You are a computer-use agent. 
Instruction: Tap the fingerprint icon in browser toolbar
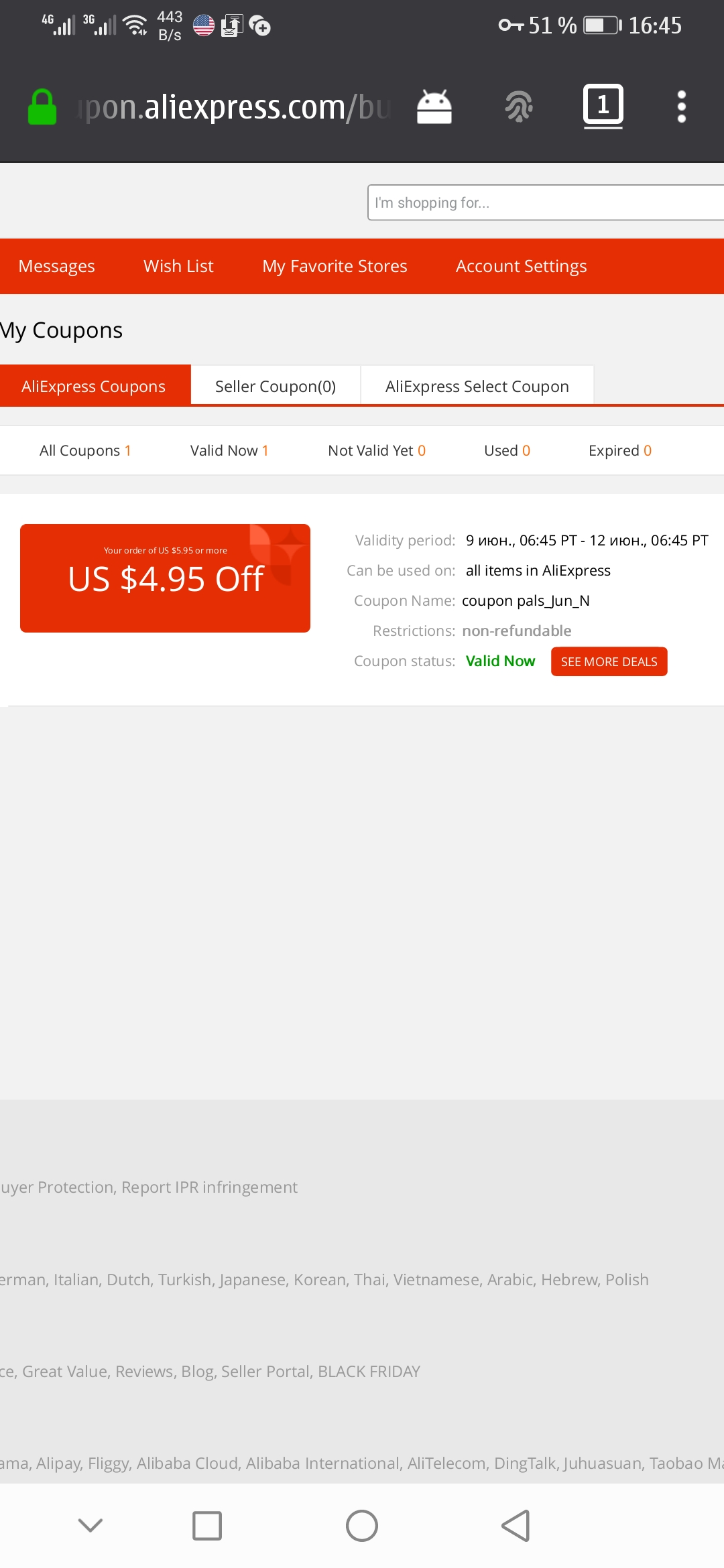coord(519,107)
